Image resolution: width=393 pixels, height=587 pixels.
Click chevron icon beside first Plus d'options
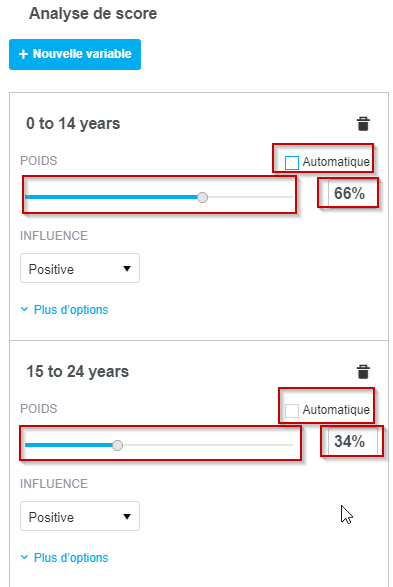pos(24,309)
